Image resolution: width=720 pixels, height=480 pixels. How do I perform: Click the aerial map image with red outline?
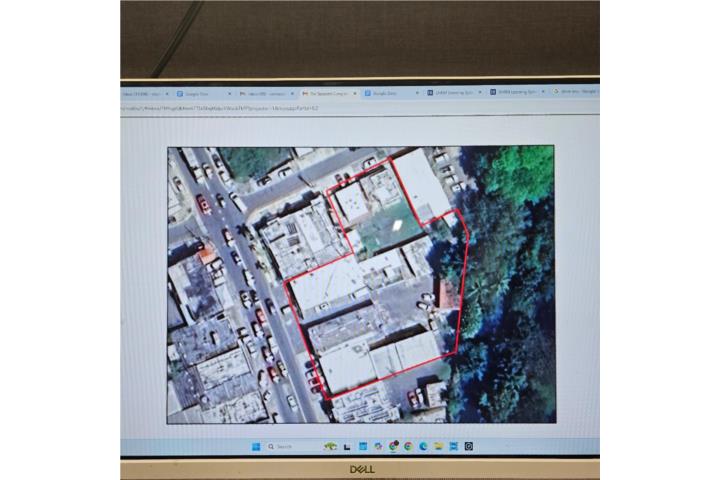(361, 285)
